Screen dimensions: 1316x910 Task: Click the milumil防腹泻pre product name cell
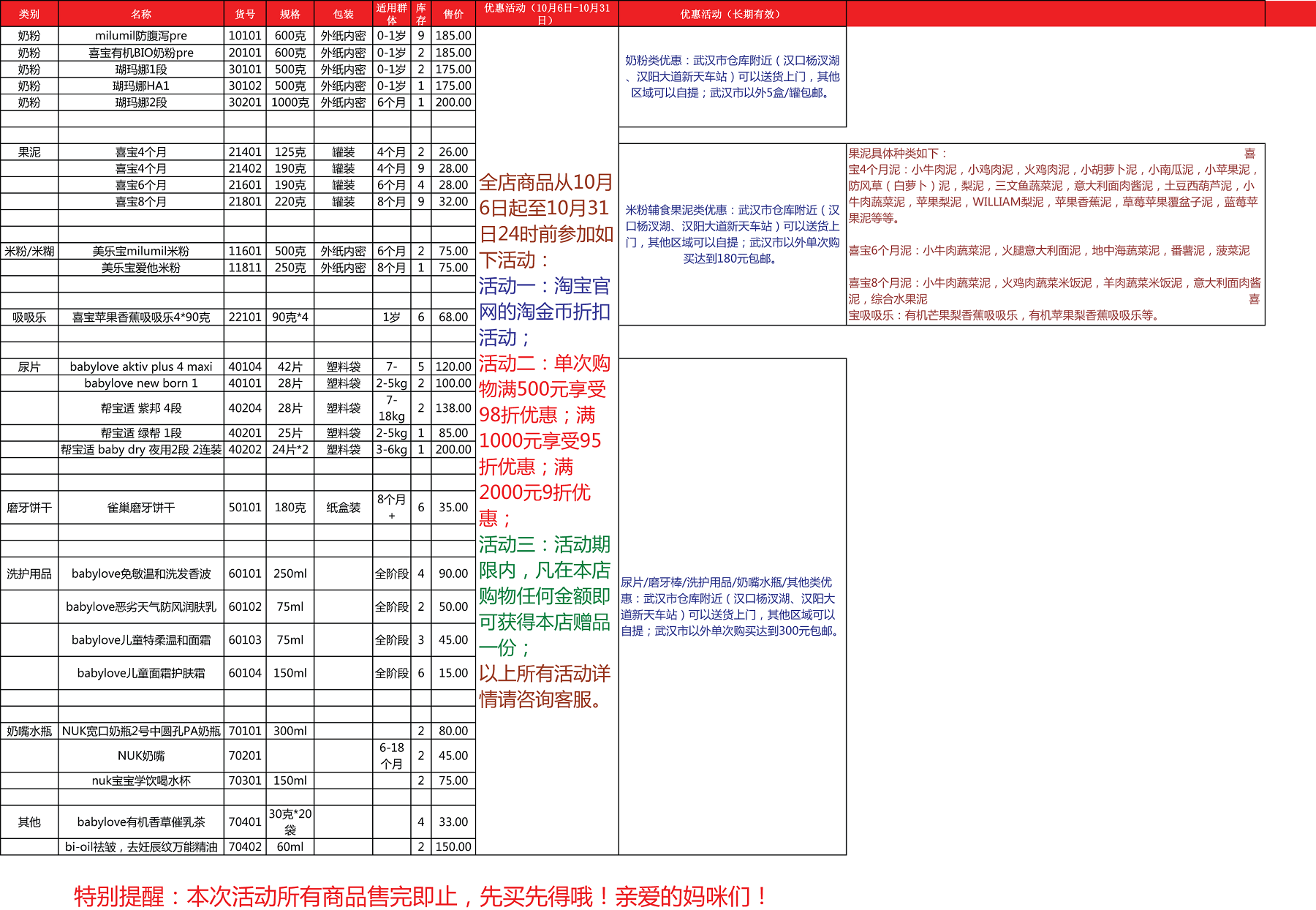(141, 36)
